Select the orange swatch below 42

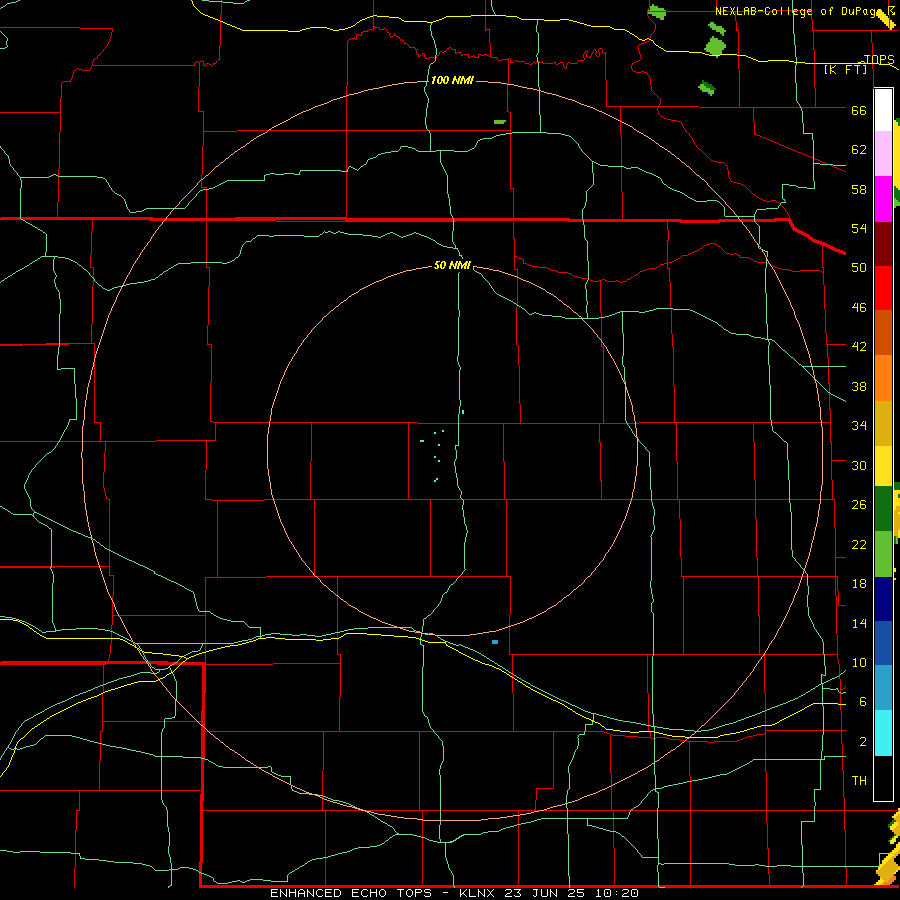coord(883,378)
